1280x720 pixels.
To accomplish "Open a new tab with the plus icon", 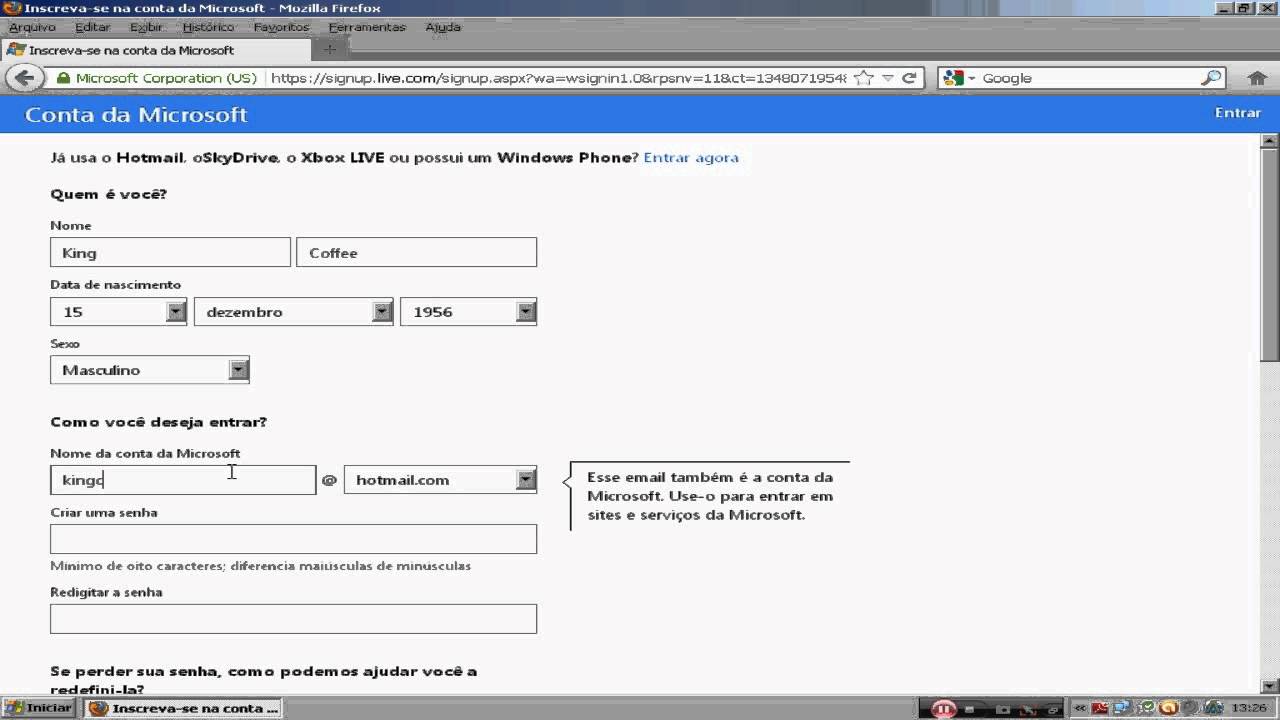I will click(x=330, y=49).
